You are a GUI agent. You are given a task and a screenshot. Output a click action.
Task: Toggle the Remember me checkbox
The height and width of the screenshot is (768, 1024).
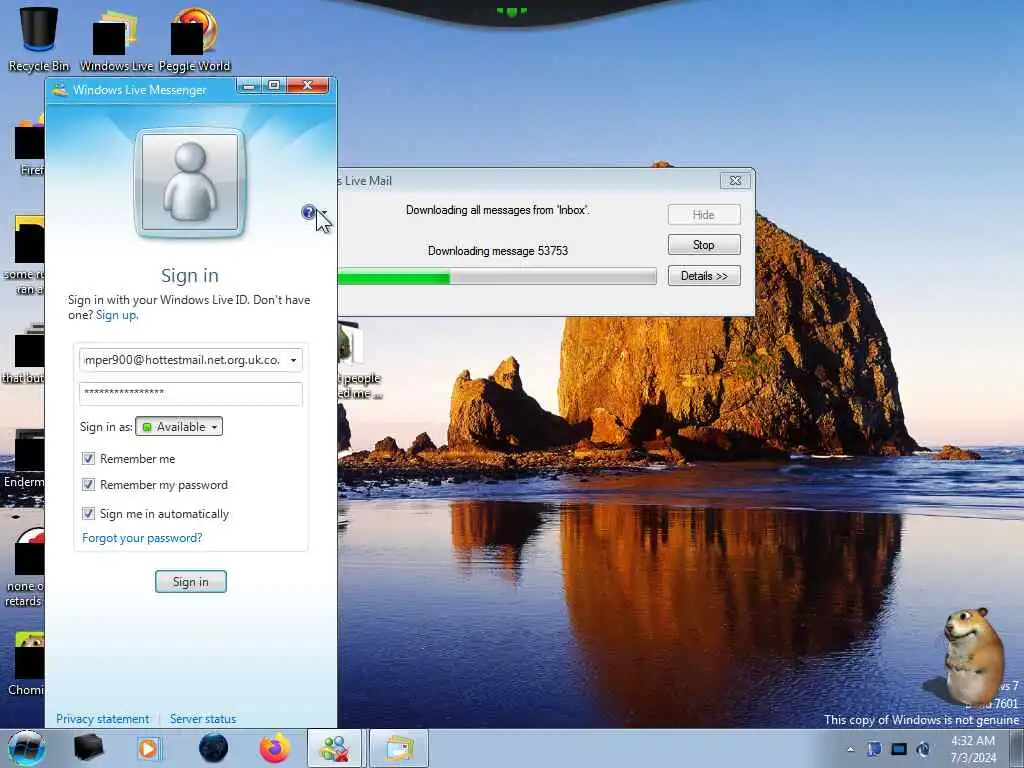click(x=88, y=458)
